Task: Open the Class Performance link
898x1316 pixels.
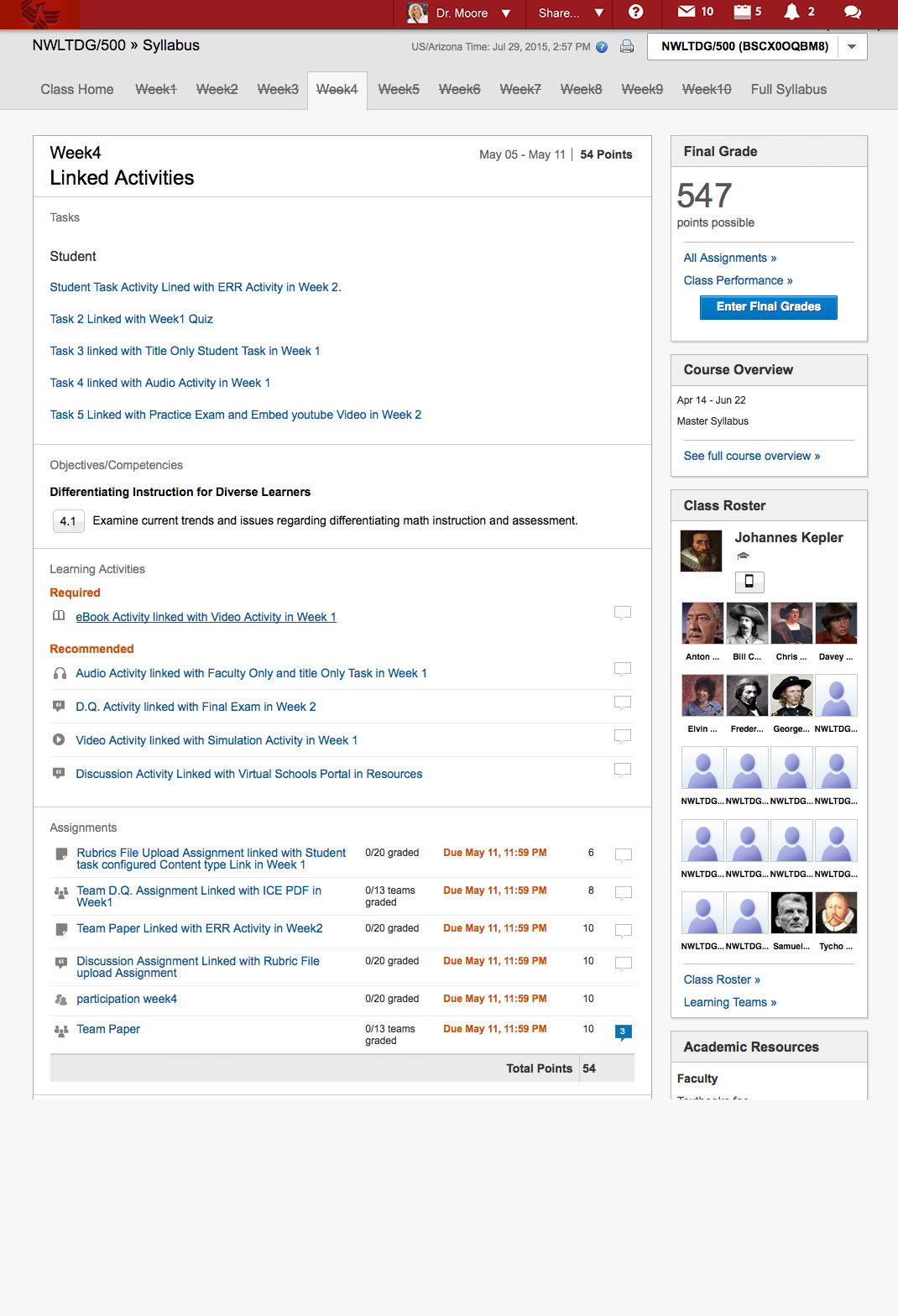Action: pos(738,280)
